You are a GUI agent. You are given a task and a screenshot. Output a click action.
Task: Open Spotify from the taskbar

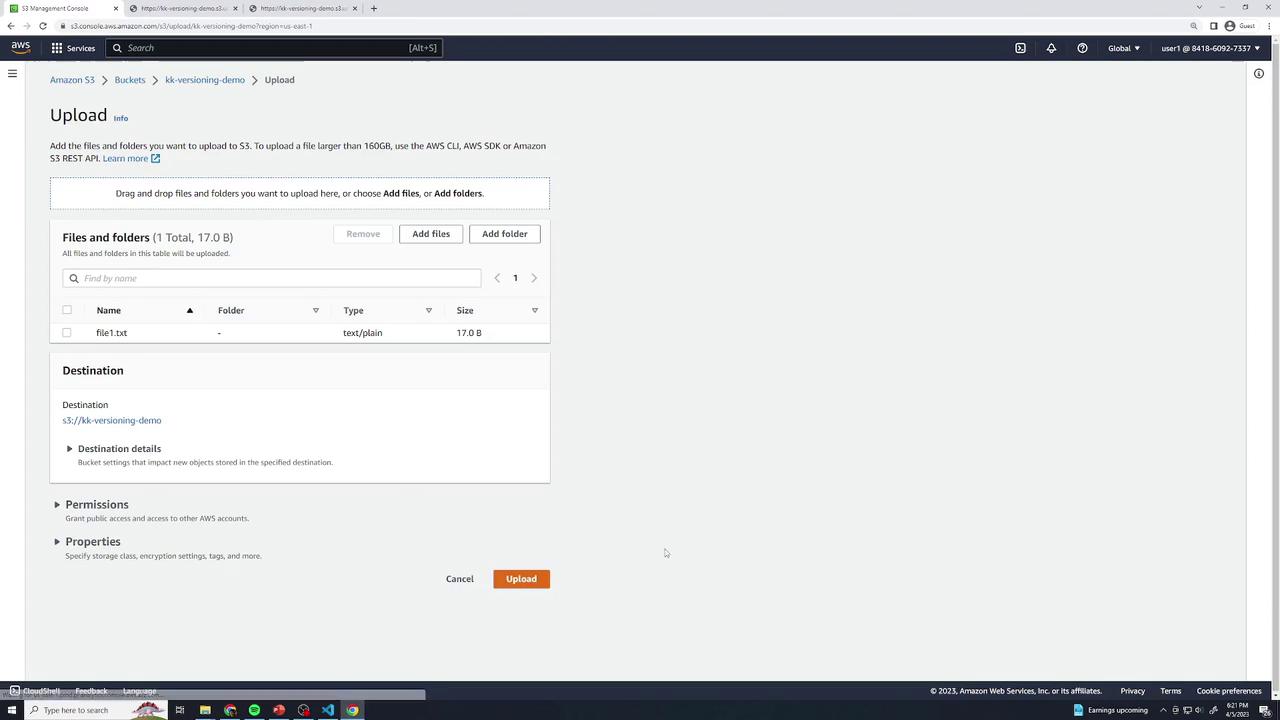pyautogui.click(x=254, y=710)
